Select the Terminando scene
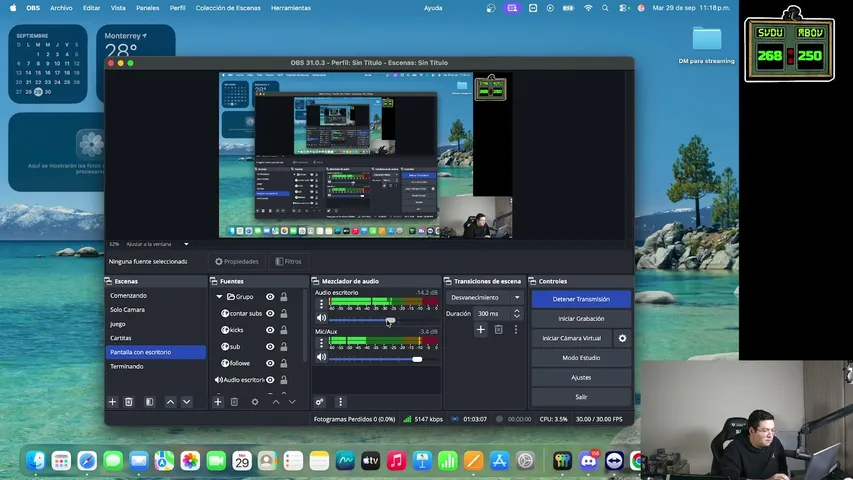The height and width of the screenshot is (480, 853). pos(156,366)
